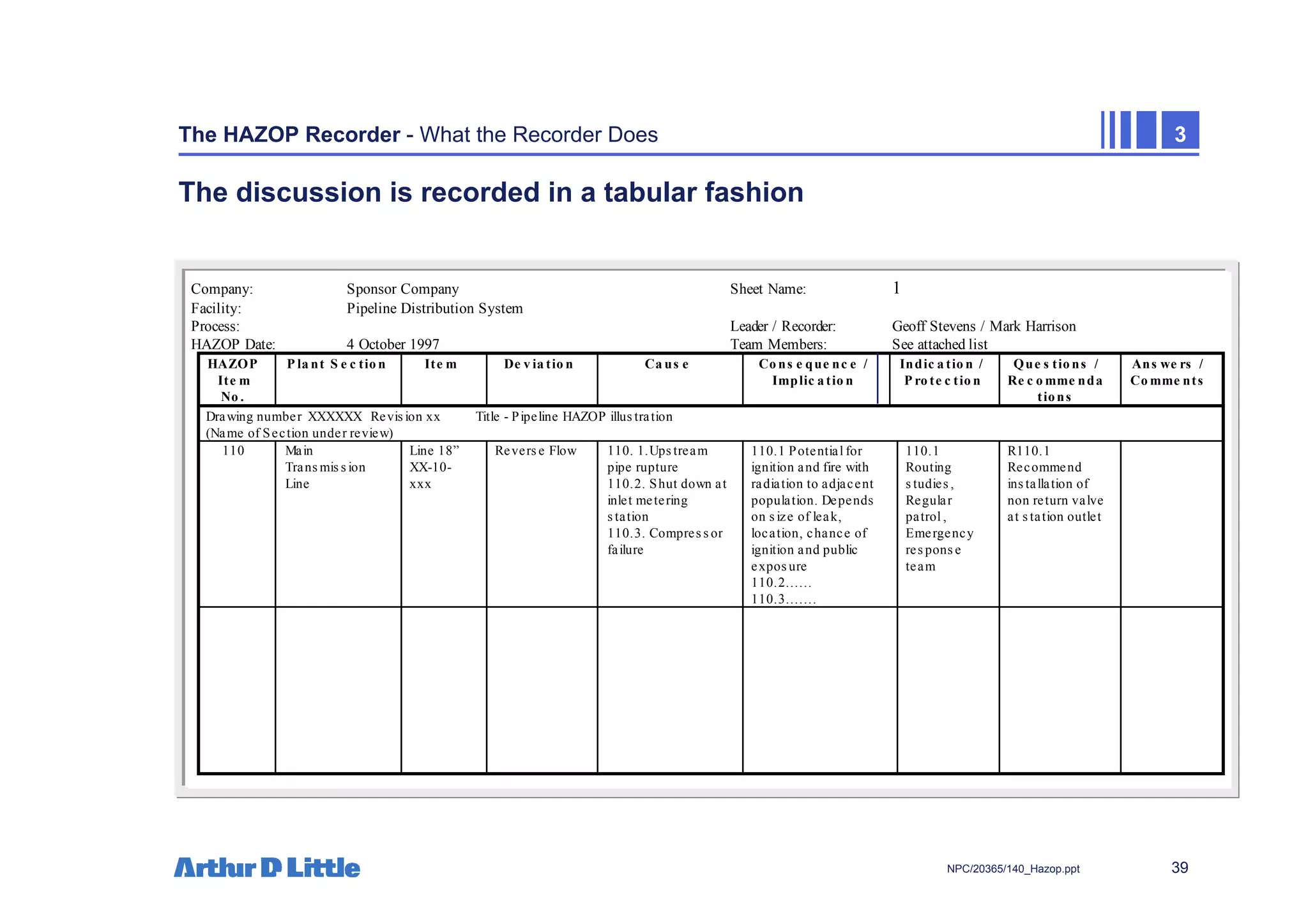Click the 'HAZOP Item No.' column header
The height and width of the screenshot is (924, 1308).
[x=233, y=380]
